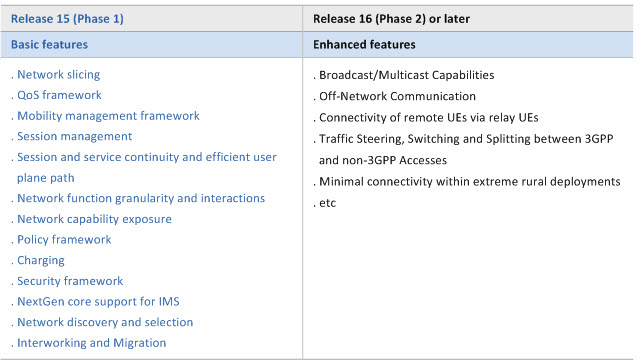Click the Policy framework entry

pos(64,240)
